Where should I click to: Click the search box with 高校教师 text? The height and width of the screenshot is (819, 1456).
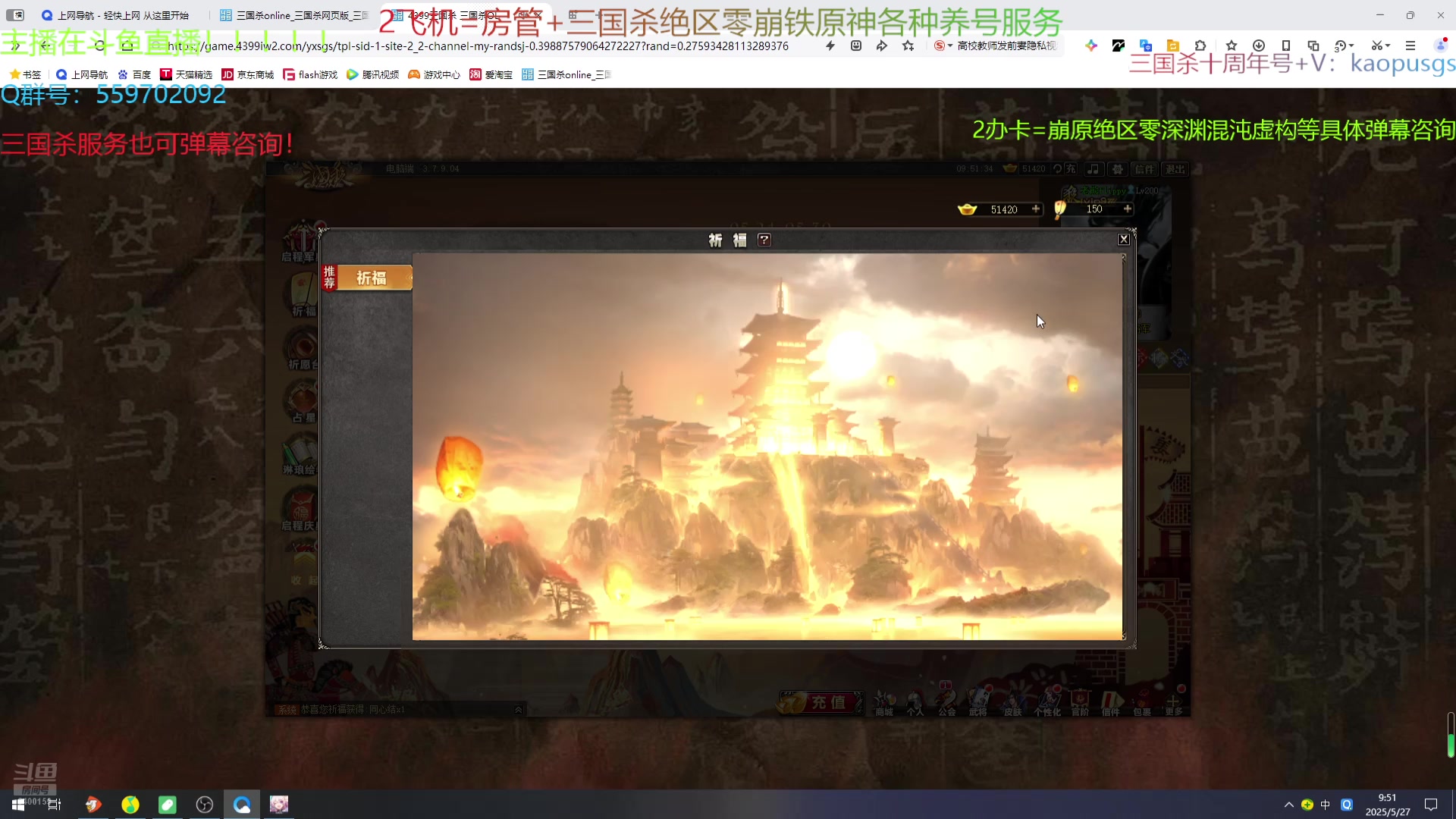pos(1006,46)
